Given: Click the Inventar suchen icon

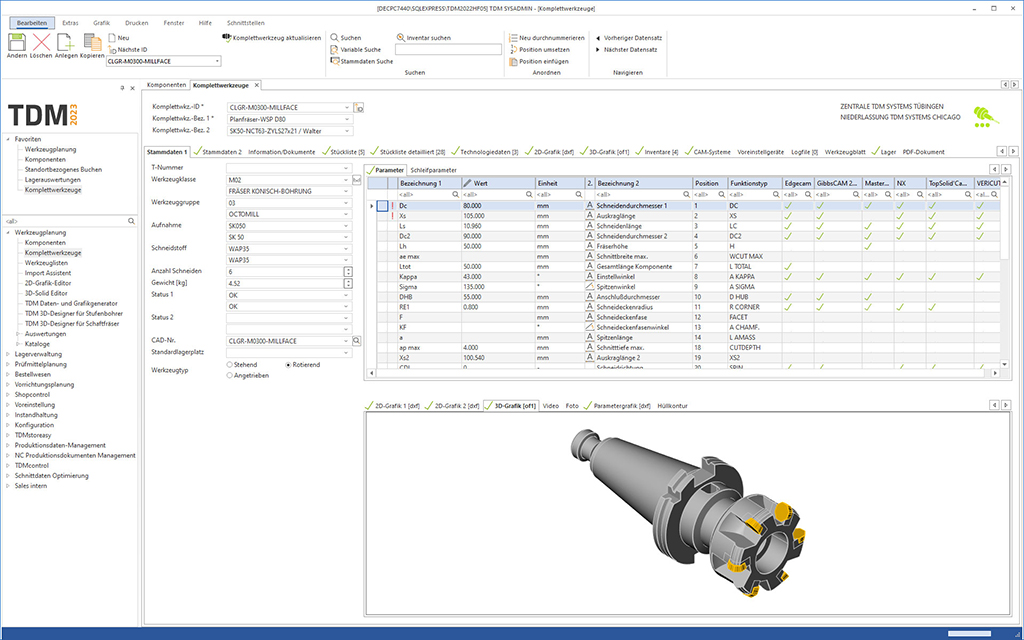Looking at the screenshot, I should pos(401,38).
